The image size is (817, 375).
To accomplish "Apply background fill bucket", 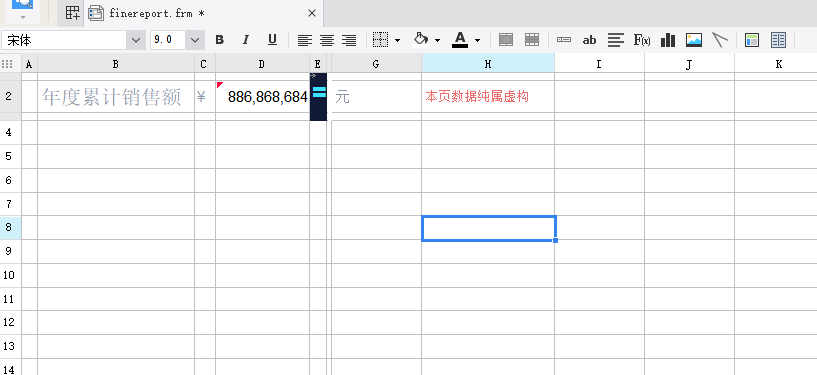I will tap(420, 40).
